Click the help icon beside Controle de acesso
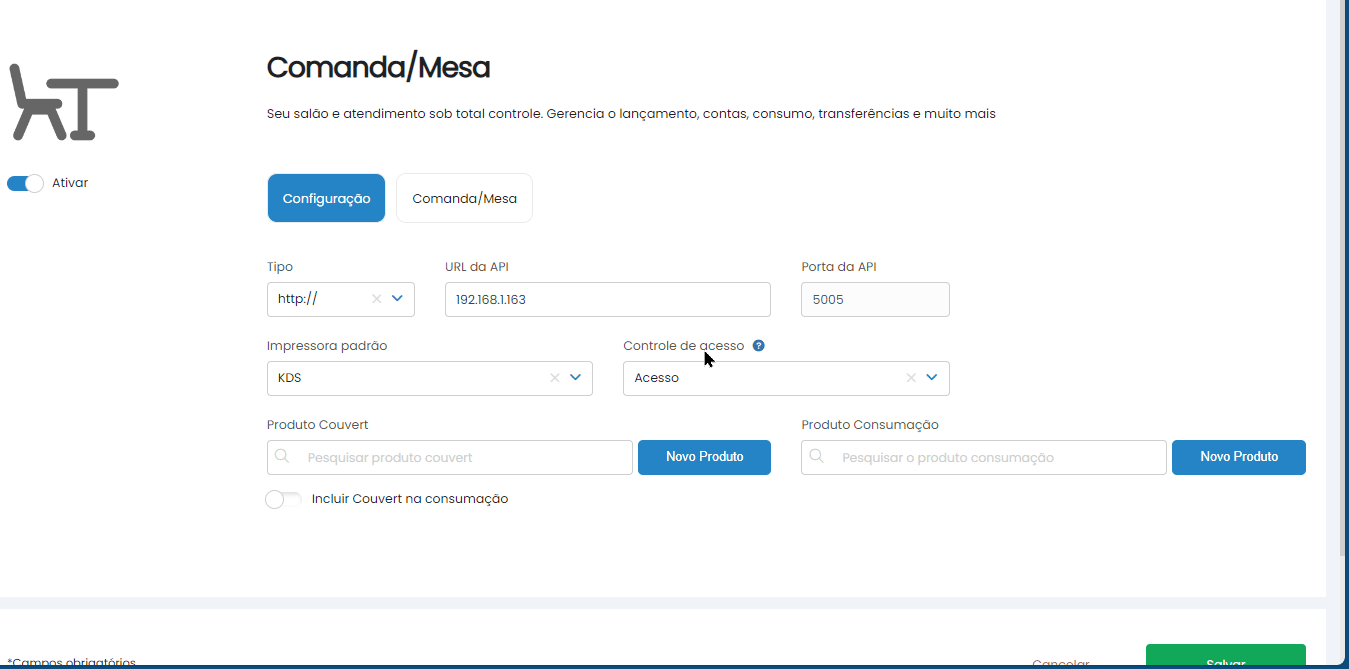 coord(758,346)
